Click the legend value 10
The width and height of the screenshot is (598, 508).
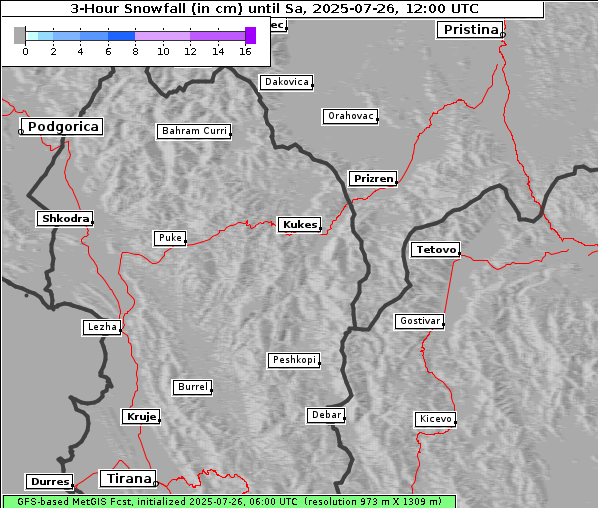(x=163, y=51)
